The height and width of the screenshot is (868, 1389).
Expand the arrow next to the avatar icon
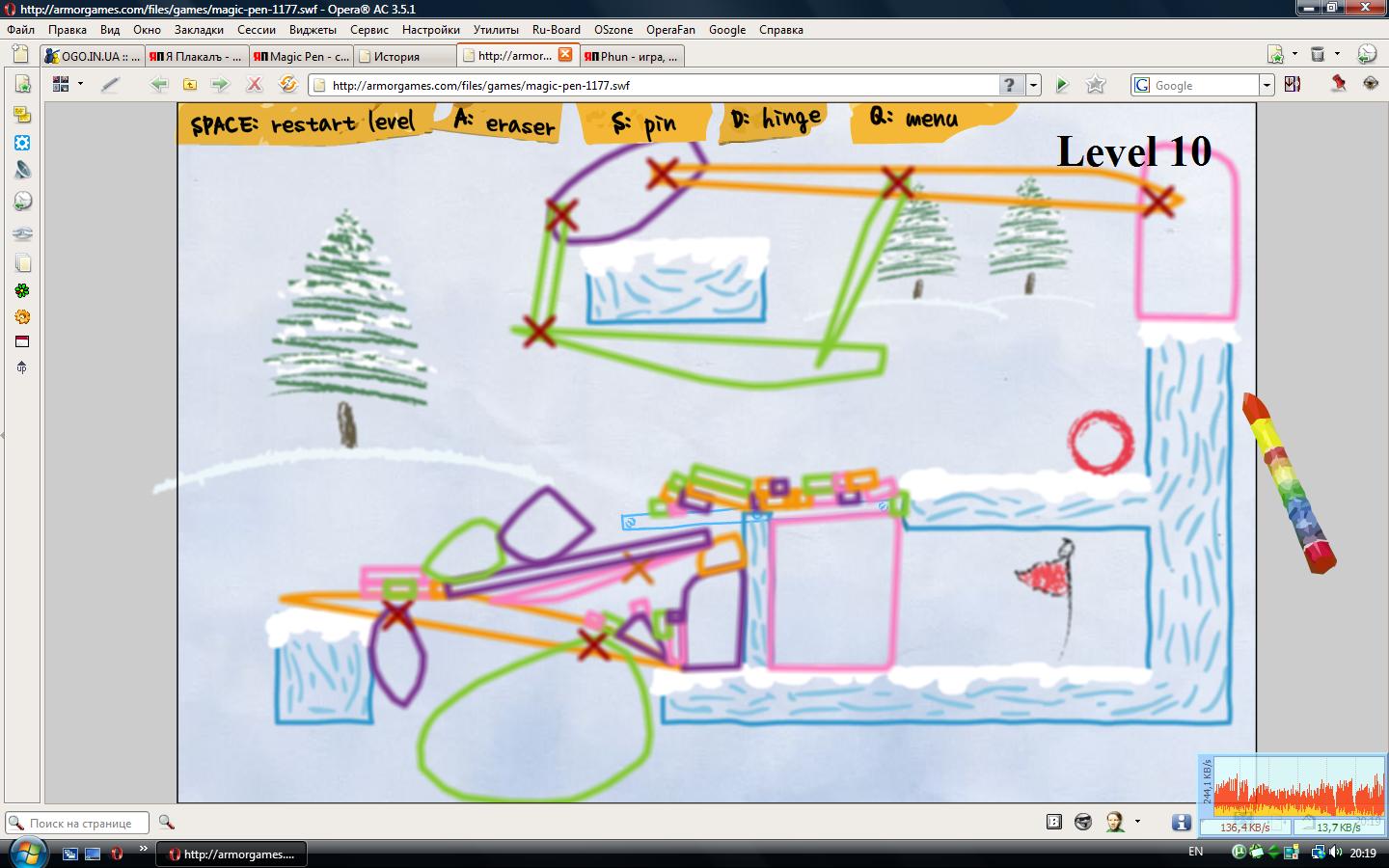(x=1137, y=822)
